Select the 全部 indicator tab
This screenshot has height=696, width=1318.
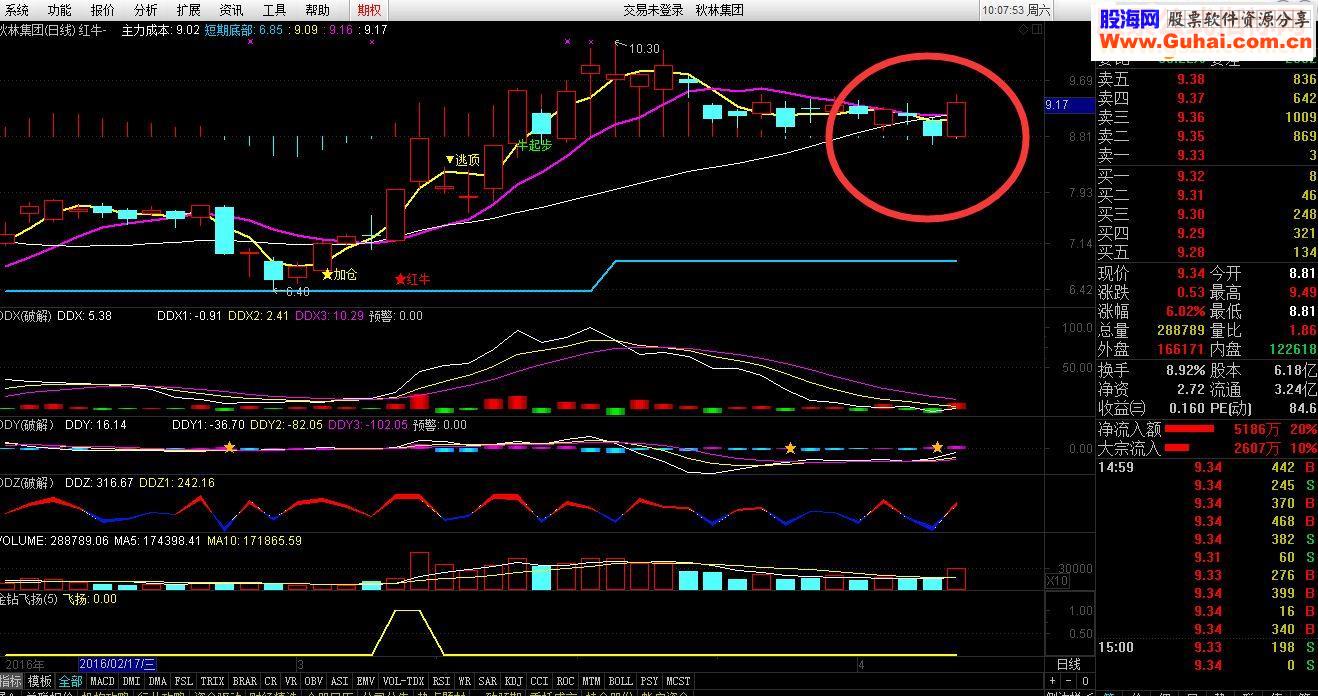[70, 682]
